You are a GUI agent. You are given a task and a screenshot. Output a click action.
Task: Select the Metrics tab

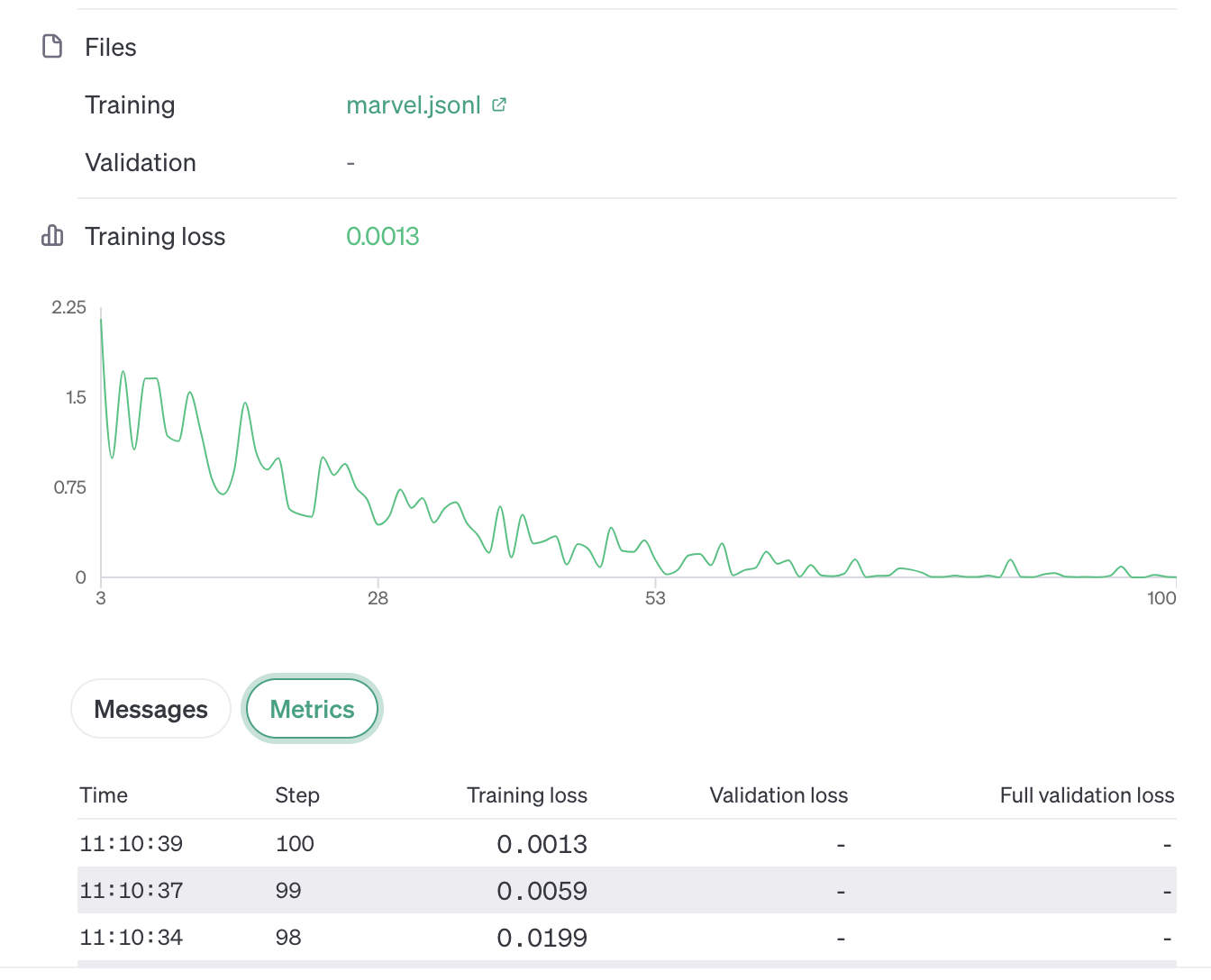[312, 709]
